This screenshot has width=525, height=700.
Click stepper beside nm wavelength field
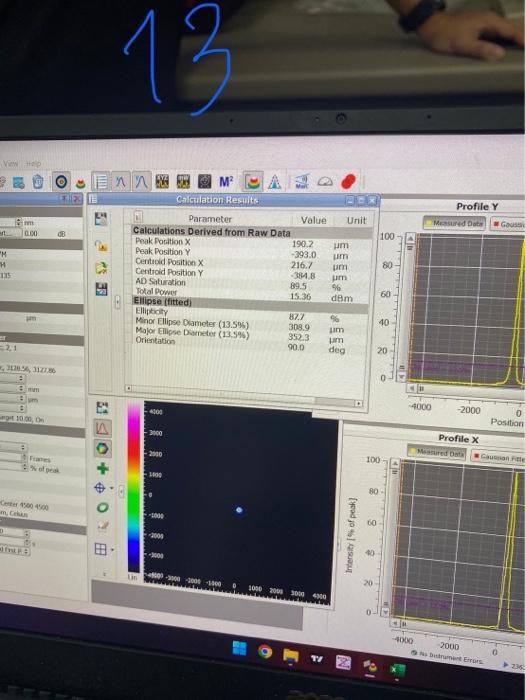click(x=18, y=222)
